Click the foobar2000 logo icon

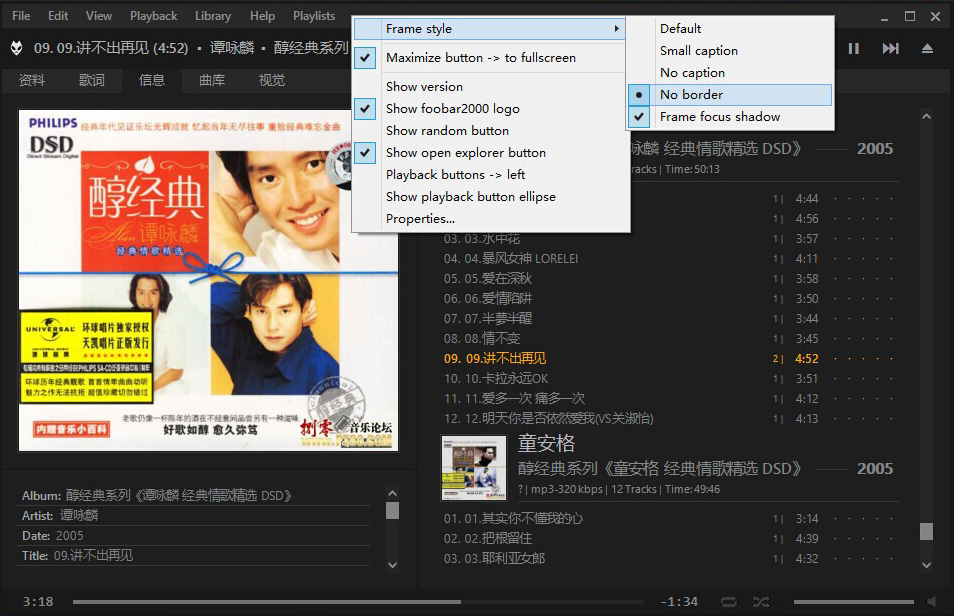16,47
